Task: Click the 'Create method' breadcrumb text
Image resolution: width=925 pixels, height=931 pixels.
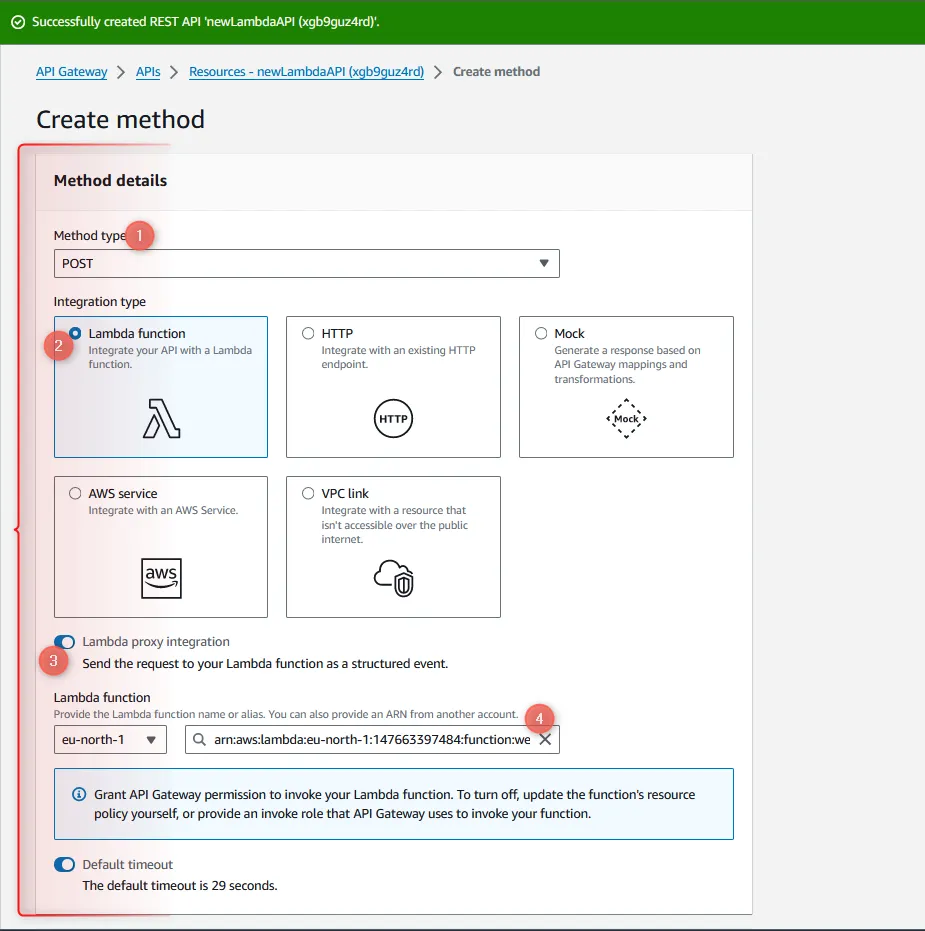Action: pyautogui.click(x=496, y=72)
